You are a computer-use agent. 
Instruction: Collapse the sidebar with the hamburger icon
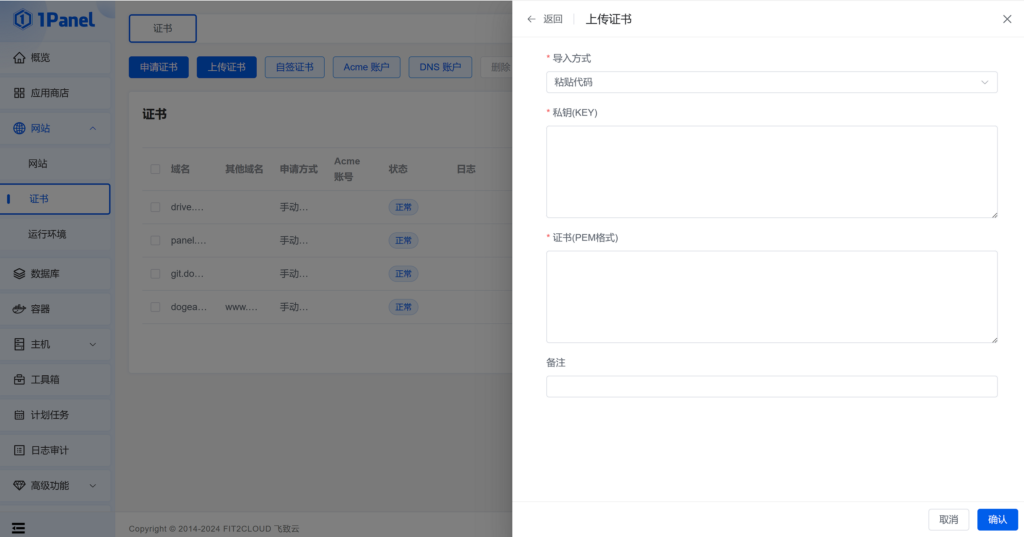tap(18, 528)
